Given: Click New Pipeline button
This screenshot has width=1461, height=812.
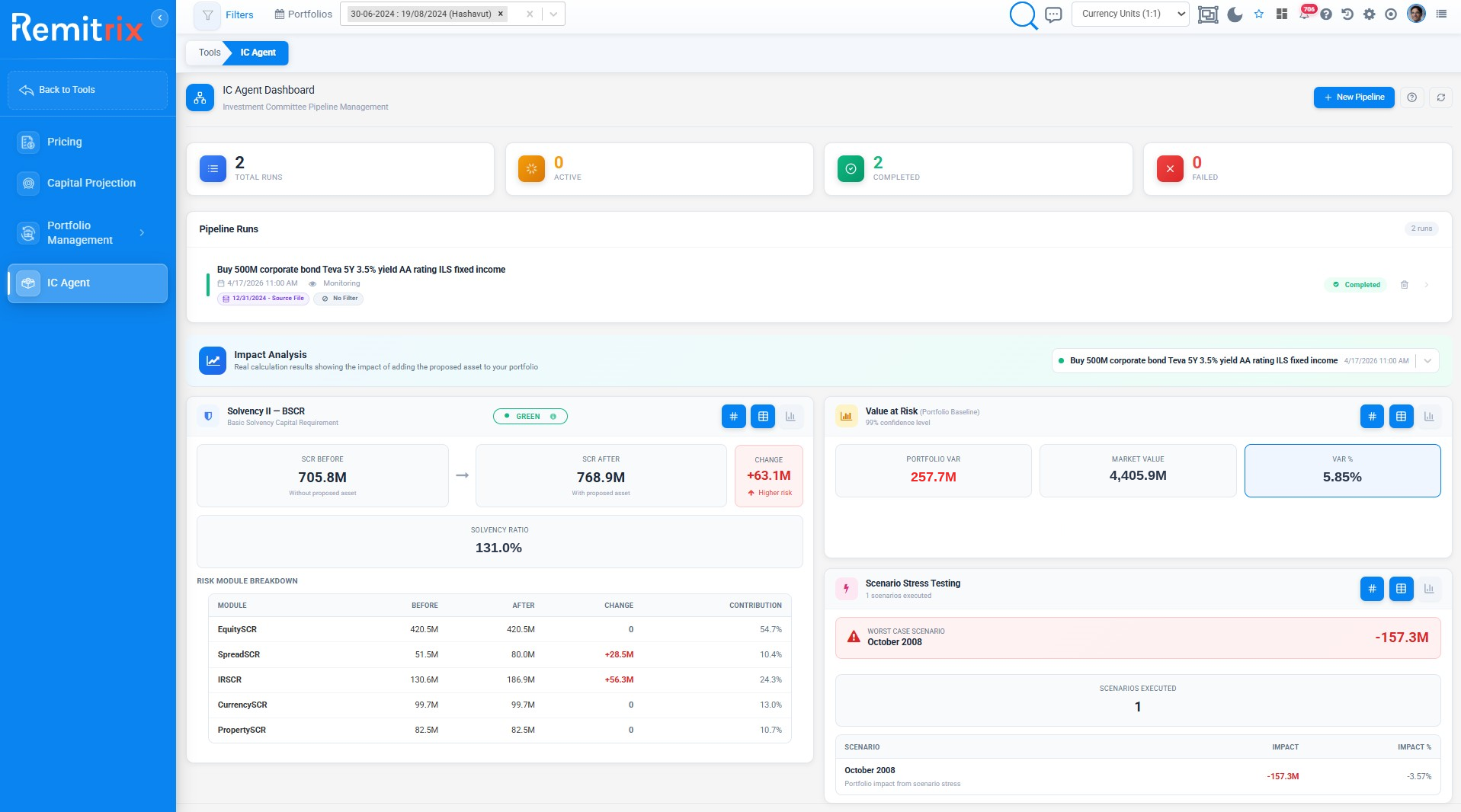Looking at the screenshot, I should [x=1354, y=98].
